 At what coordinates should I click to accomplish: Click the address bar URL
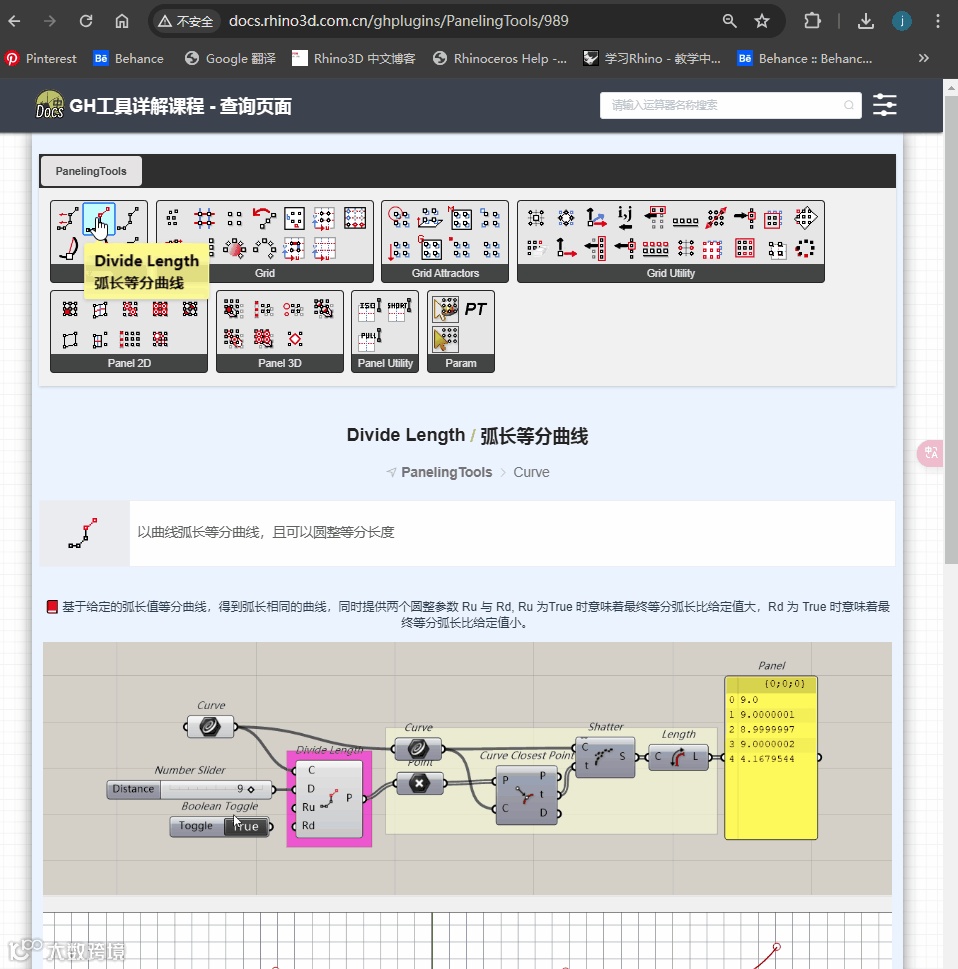(399, 21)
